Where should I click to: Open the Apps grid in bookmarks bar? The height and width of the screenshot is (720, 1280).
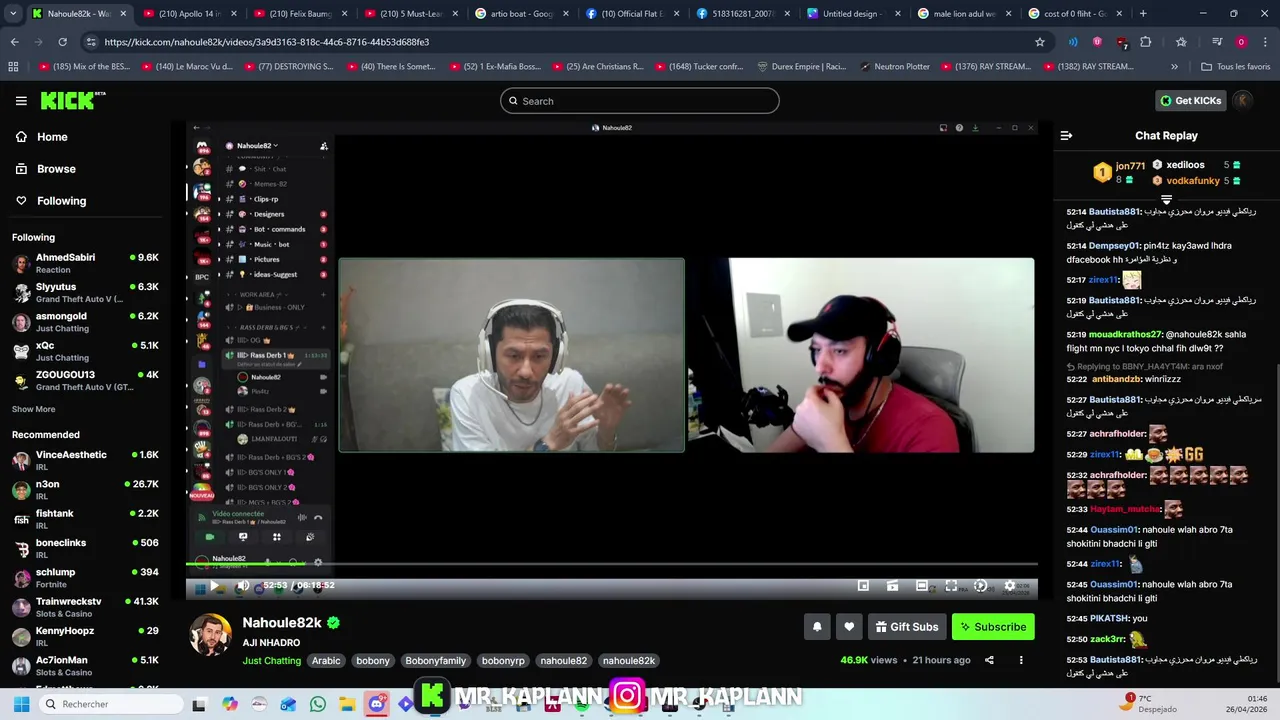[x=13, y=67]
